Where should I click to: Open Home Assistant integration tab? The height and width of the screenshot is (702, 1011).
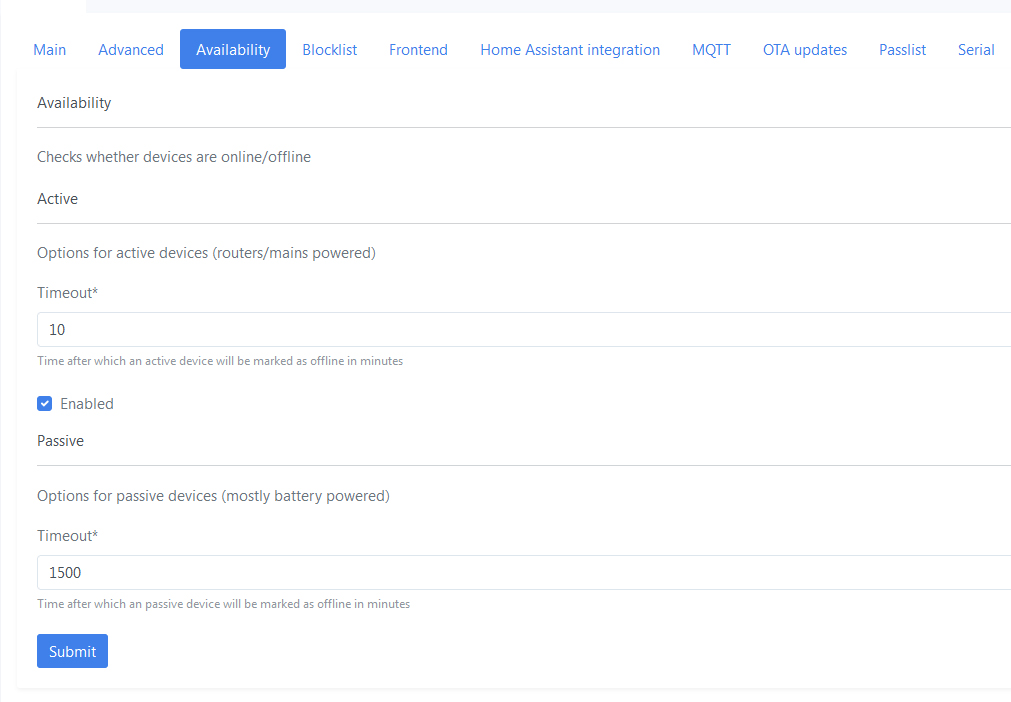570,50
